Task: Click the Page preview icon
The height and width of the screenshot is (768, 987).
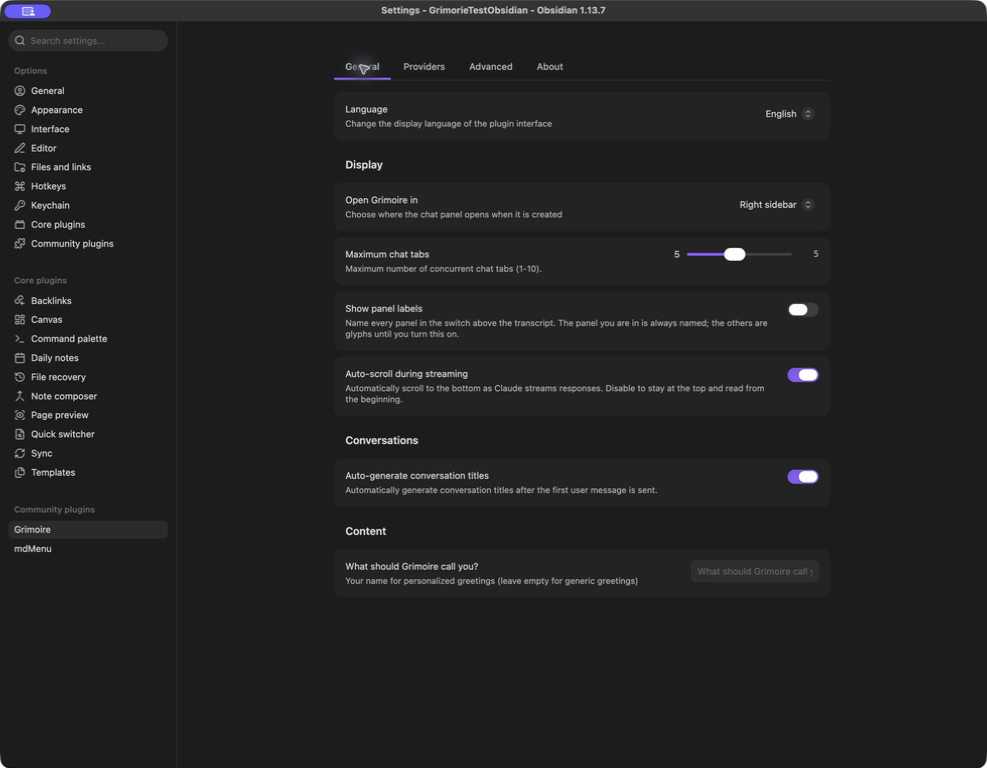Action: (x=20, y=415)
